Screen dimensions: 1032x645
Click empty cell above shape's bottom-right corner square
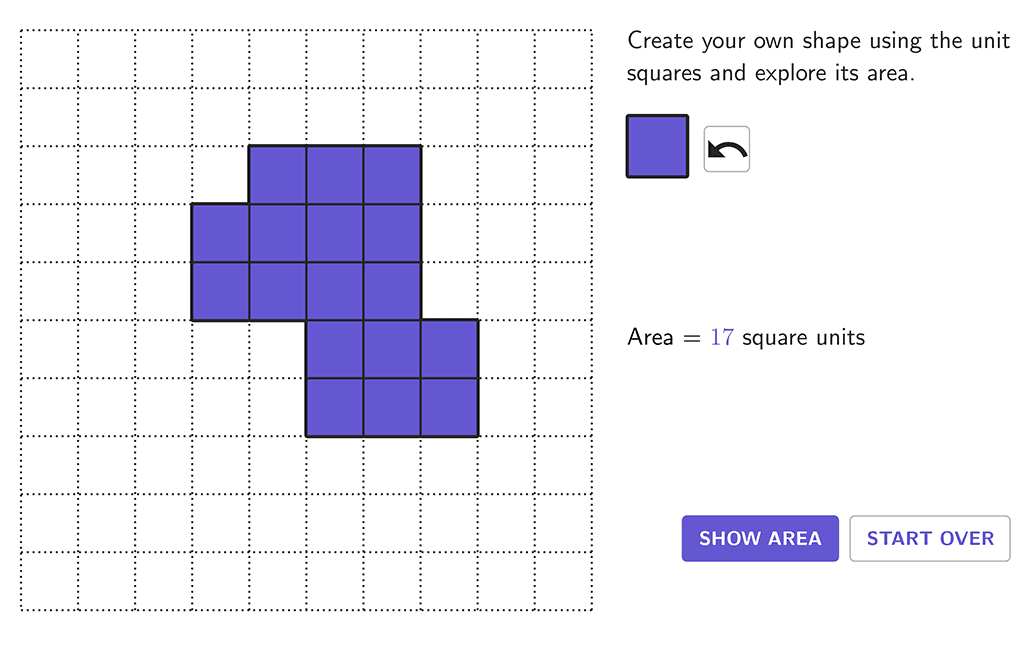coord(450,291)
